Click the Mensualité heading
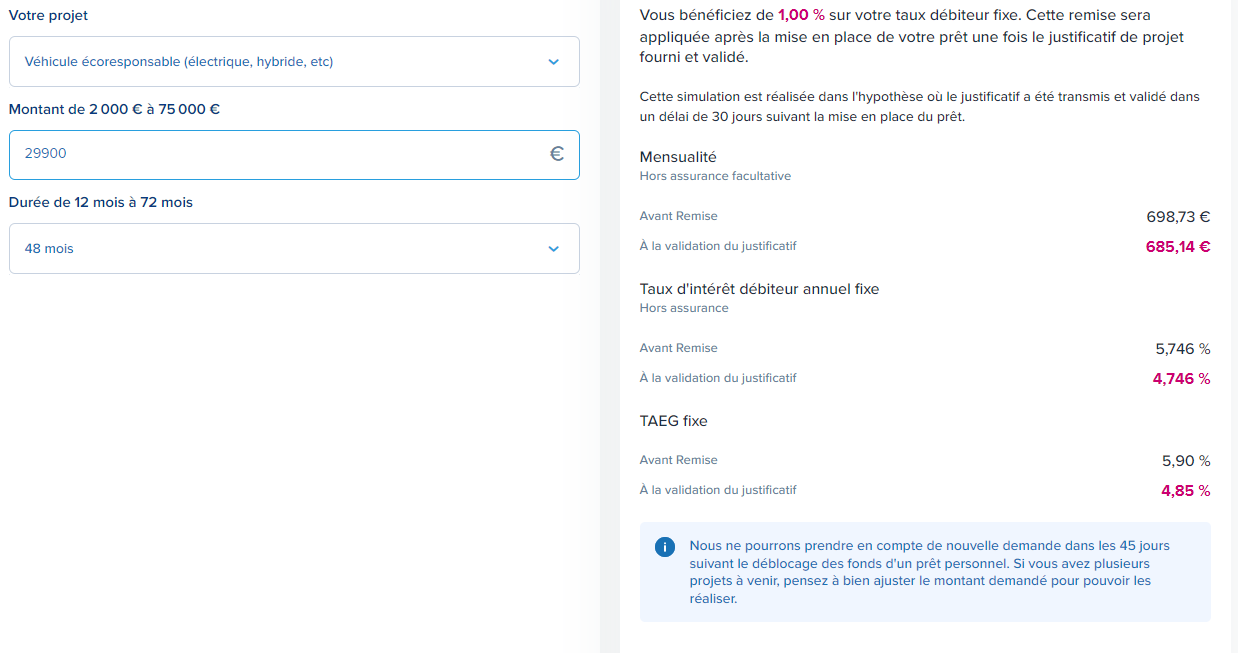Screen dimensions: 1238x653 [678, 157]
